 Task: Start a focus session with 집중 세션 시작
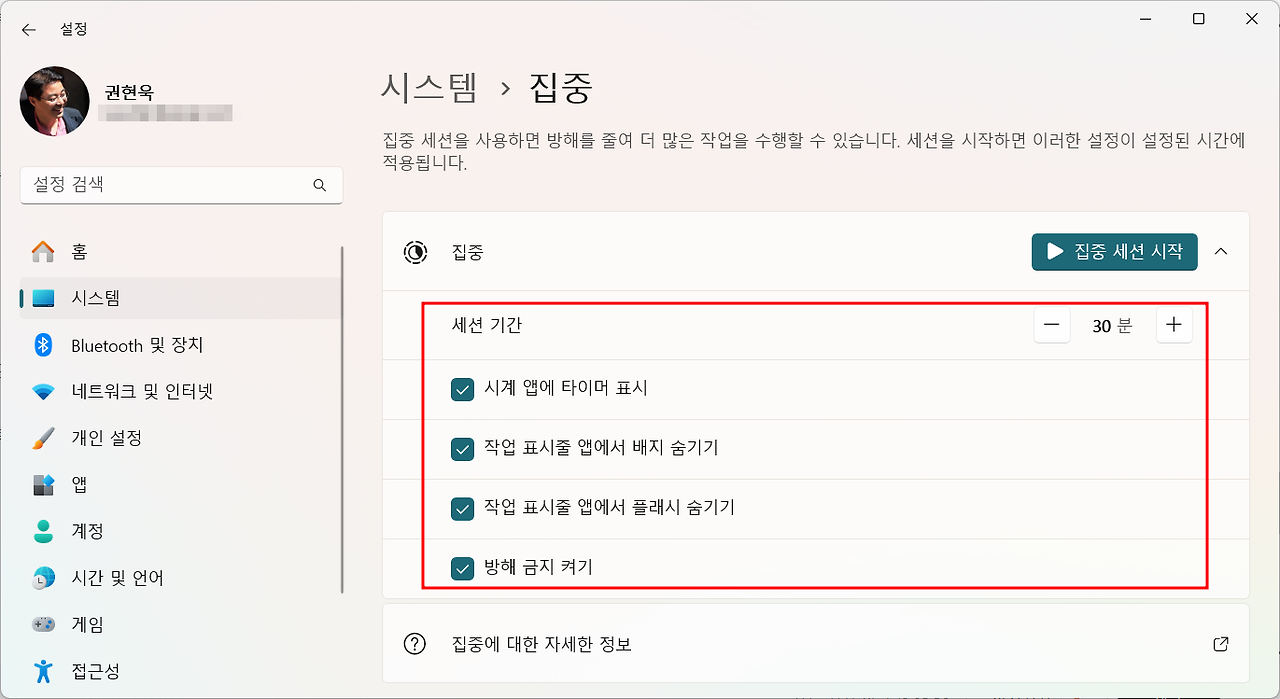(1114, 252)
